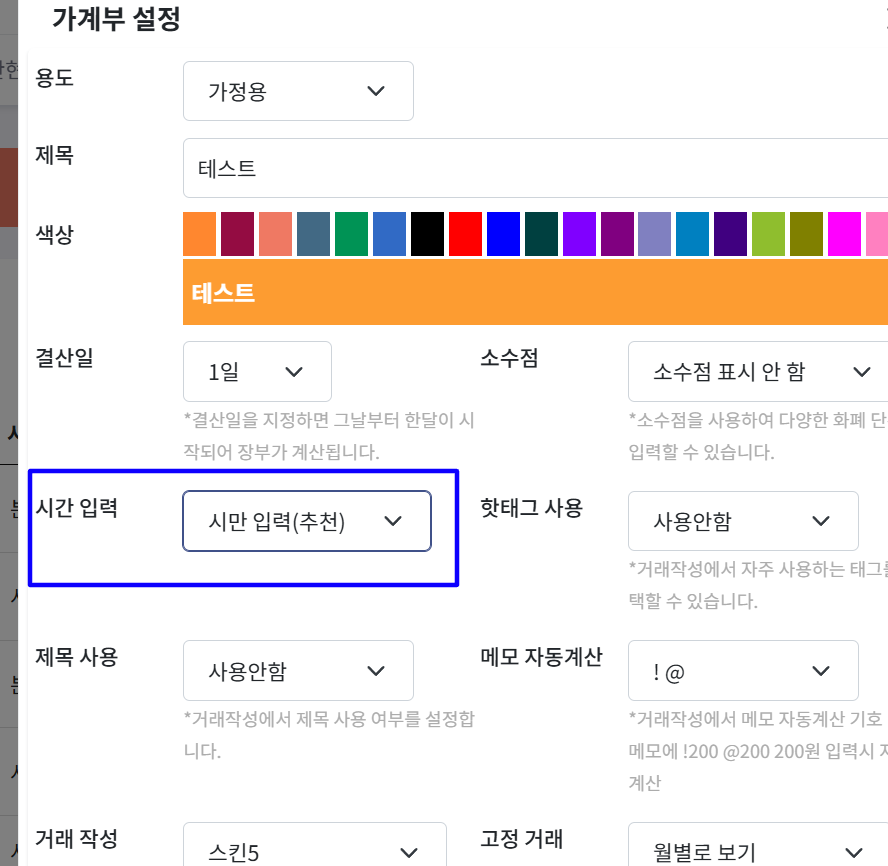The height and width of the screenshot is (866, 888).
Task: Pick the green color swatch
Action: [x=352, y=233]
